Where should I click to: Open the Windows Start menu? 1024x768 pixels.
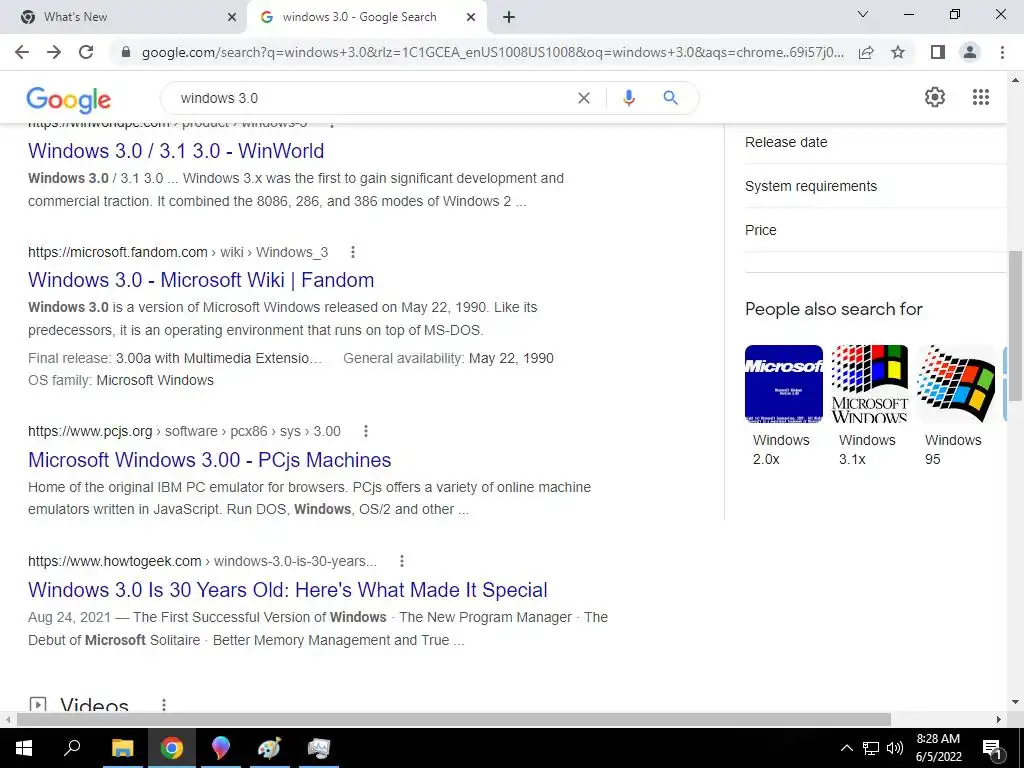24,748
